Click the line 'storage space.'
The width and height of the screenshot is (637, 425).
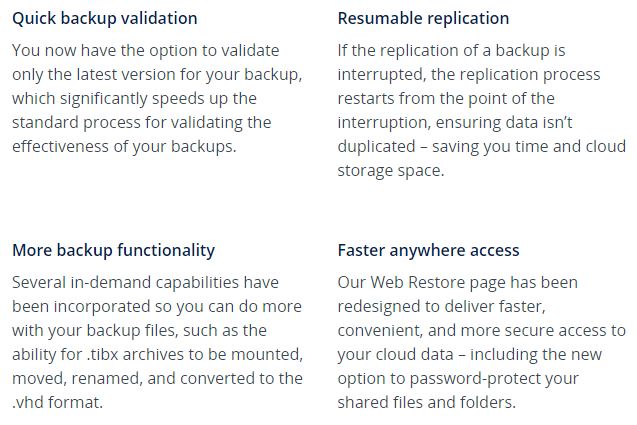391,170
